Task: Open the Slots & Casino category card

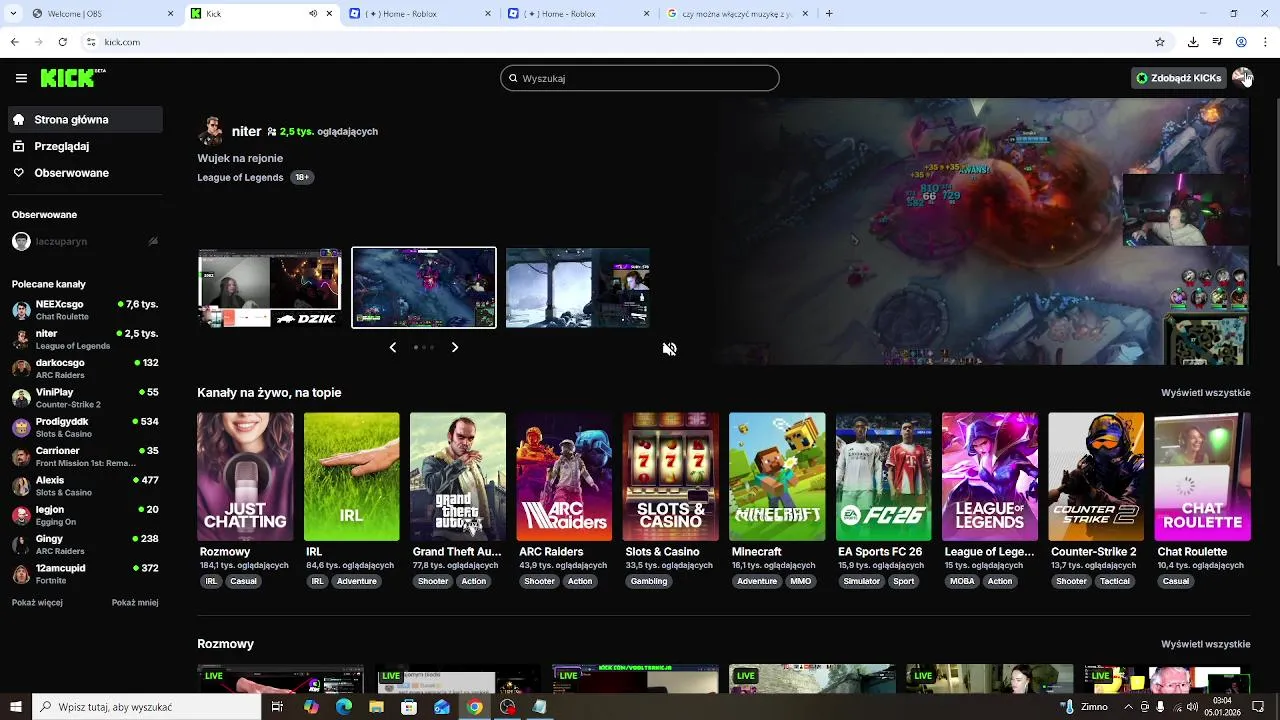Action: pyautogui.click(x=671, y=477)
